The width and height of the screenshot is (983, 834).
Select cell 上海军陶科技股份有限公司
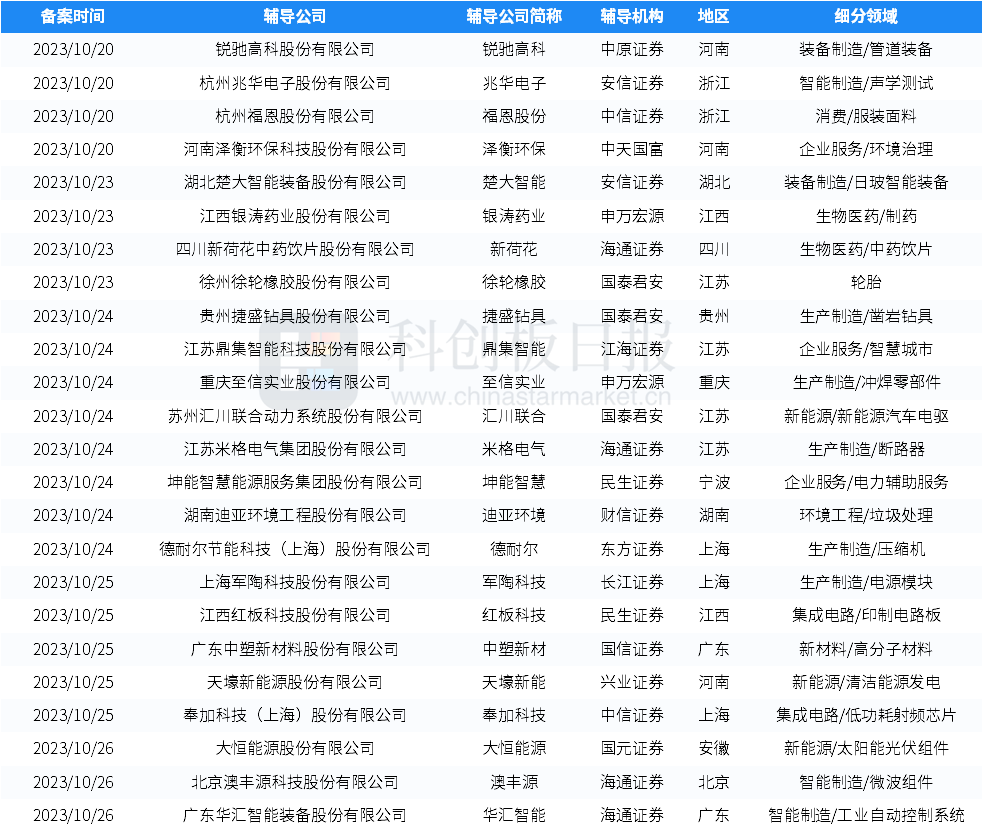tap(295, 583)
